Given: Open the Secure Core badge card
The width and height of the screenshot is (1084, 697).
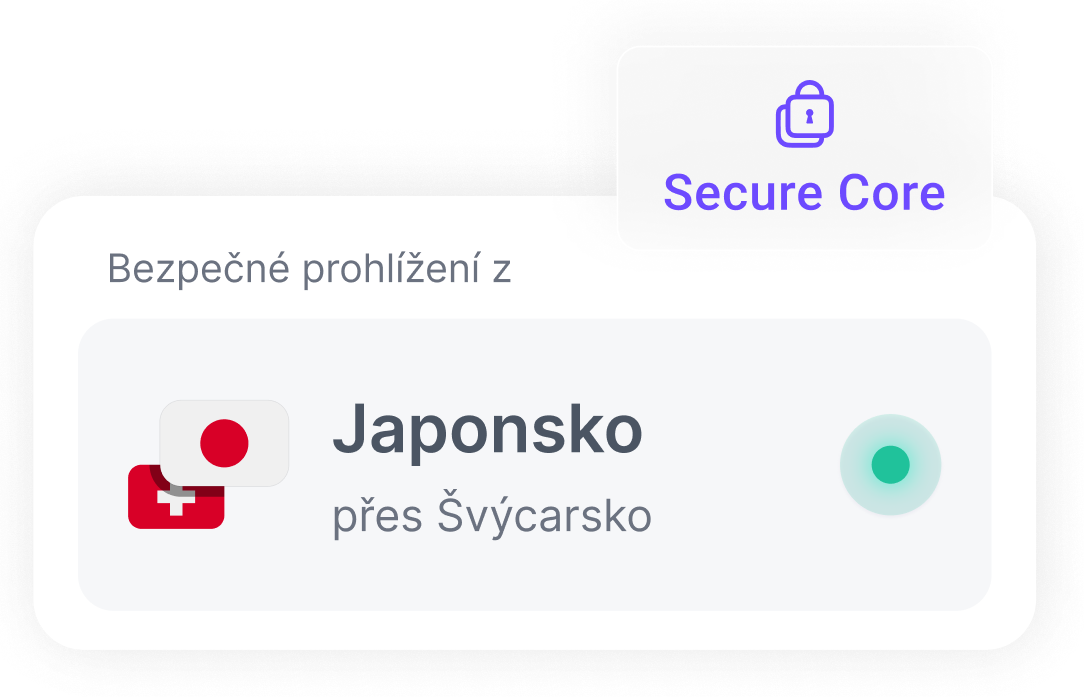Looking at the screenshot, I should point(805,147).
